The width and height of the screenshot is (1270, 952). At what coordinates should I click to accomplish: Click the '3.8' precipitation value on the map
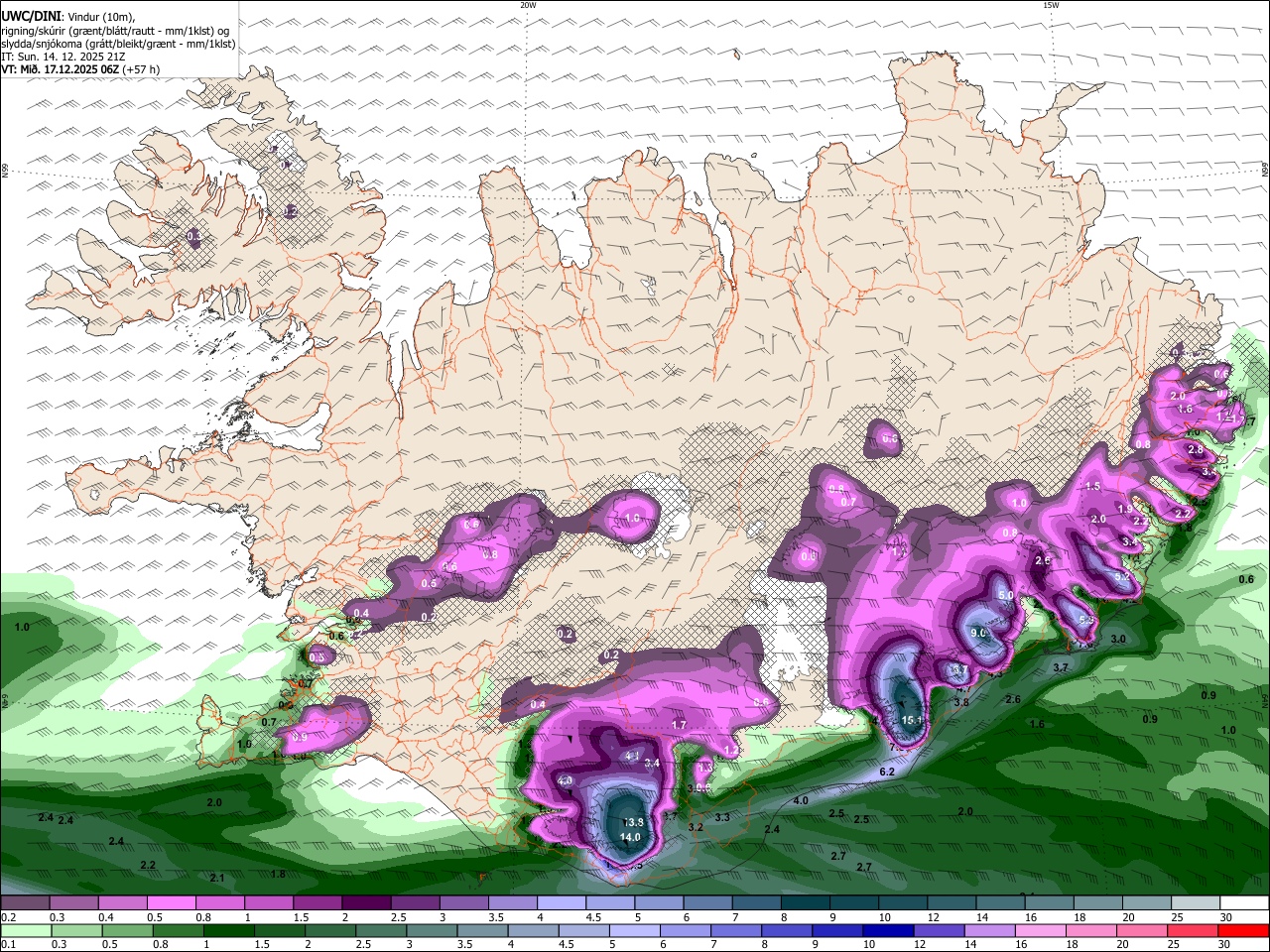961,702
